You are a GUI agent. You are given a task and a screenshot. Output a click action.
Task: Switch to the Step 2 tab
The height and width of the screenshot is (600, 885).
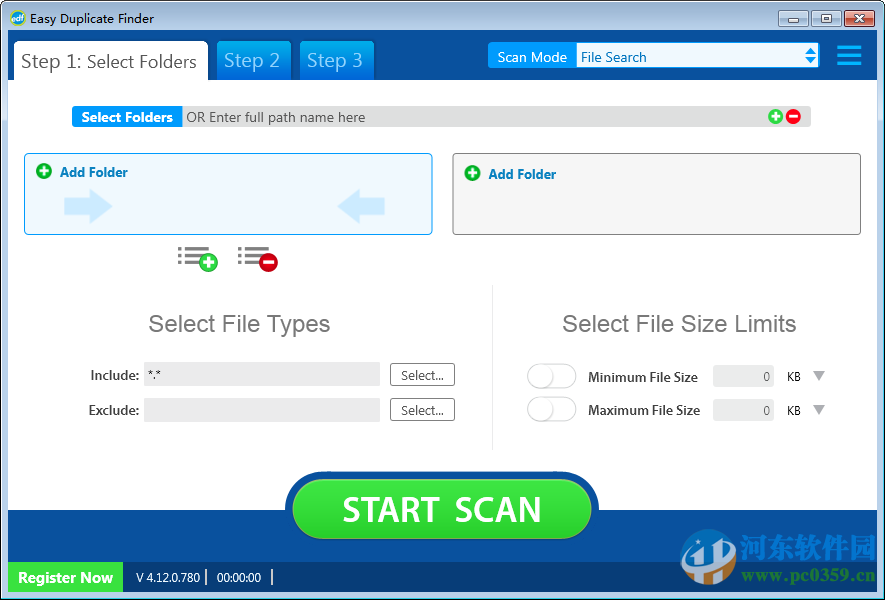(253, 60)
